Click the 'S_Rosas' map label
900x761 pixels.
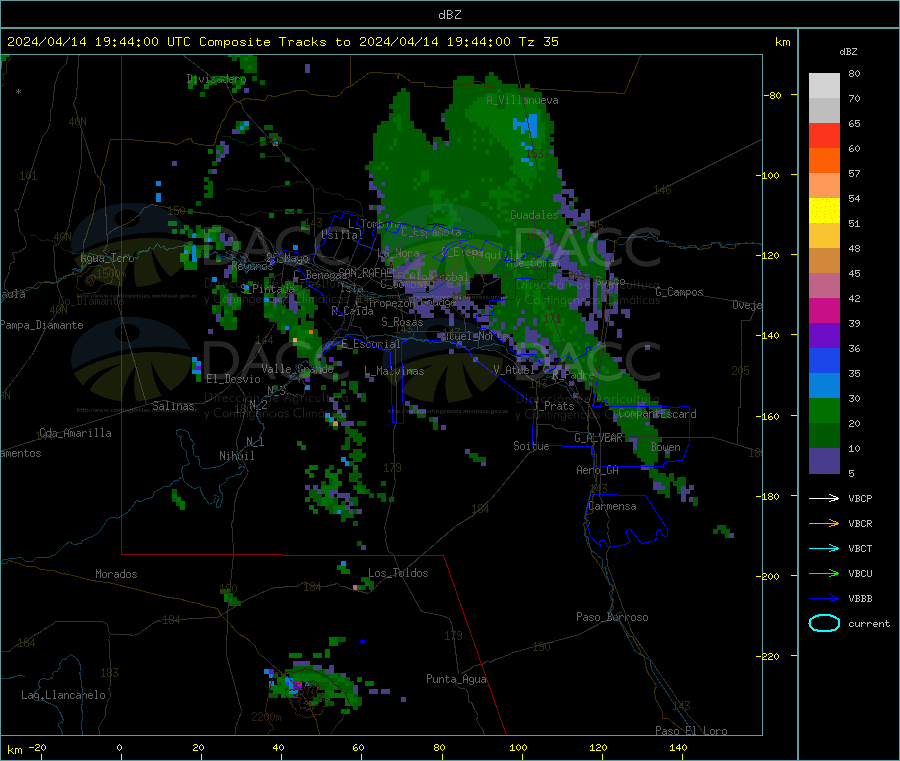[402, 322]
